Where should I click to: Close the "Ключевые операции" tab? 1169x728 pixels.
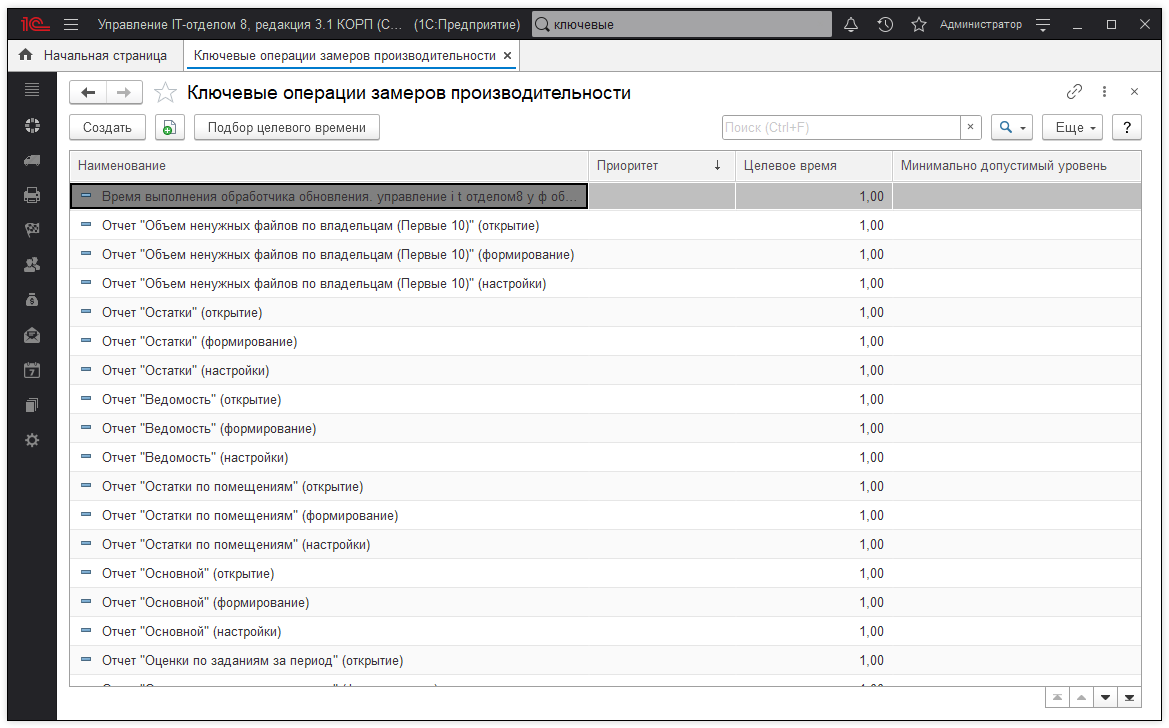507,56
